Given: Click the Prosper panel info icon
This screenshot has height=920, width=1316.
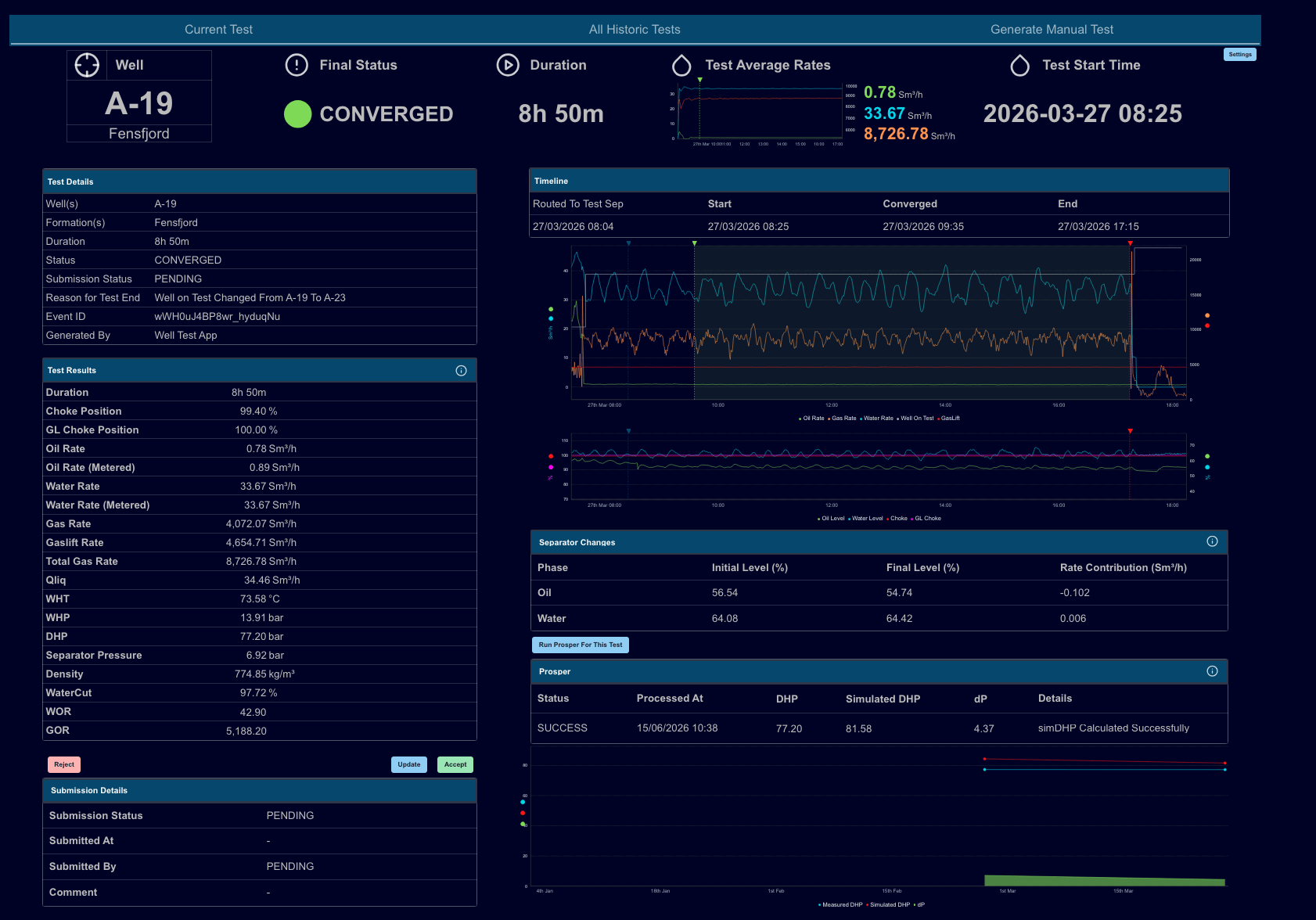Looking at the screenshot, I should tap(1212, 671).
